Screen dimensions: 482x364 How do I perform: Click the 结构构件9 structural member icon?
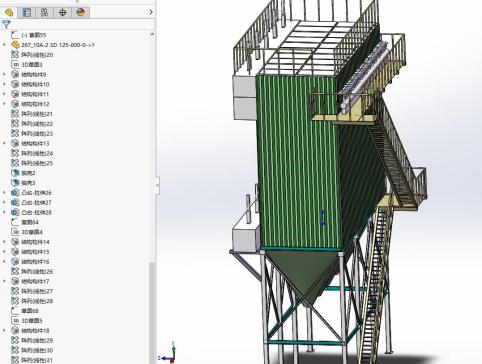[15, 74]
